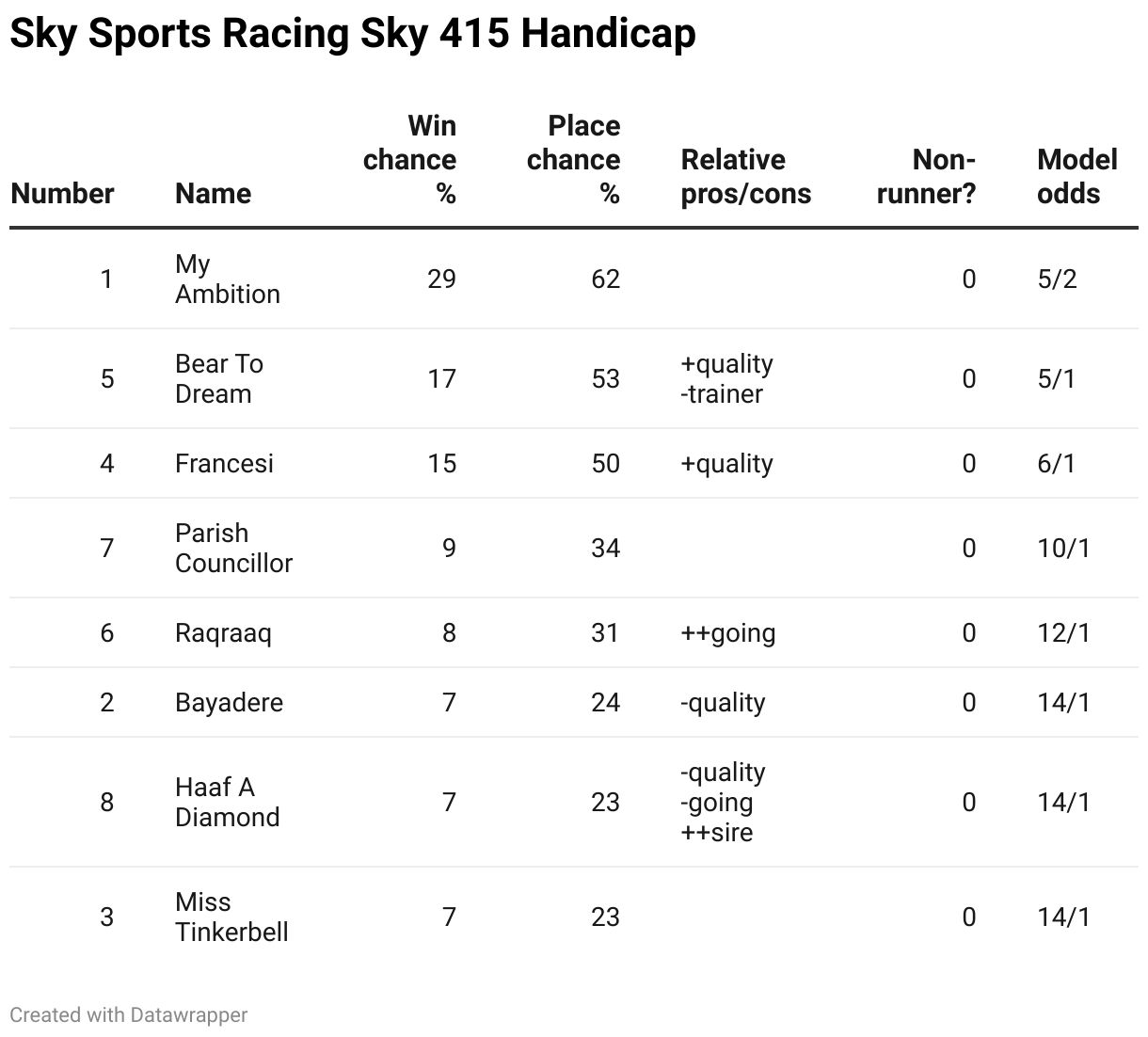Click the Number column header

click(x=62, y=193)
